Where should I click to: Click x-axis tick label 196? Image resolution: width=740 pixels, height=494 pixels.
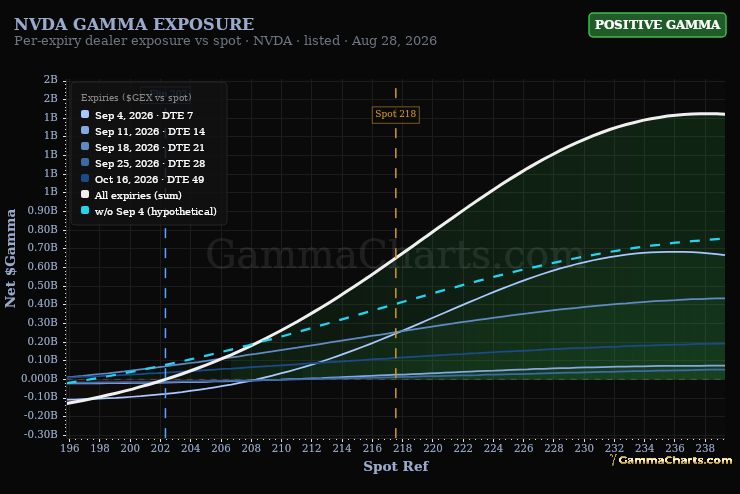[69, 448]
